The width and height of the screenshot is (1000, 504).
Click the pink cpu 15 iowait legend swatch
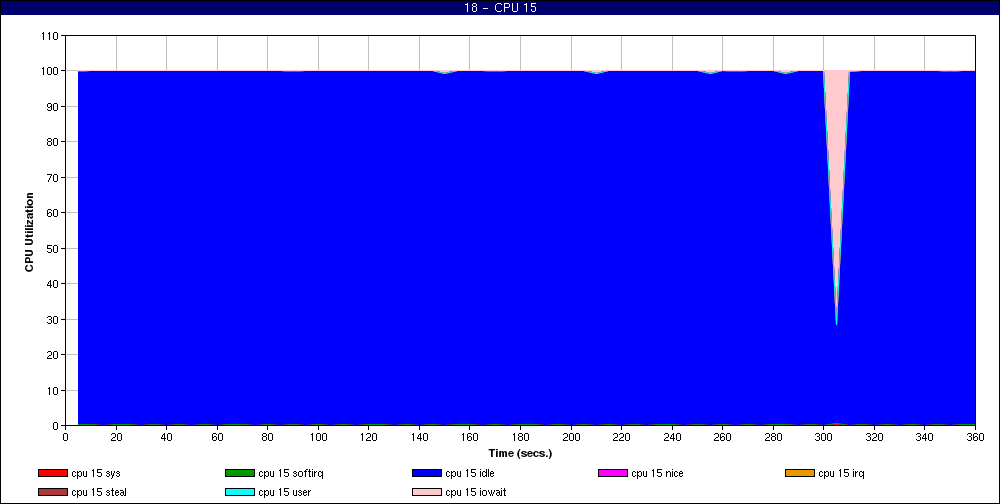[x=427, y=493]
